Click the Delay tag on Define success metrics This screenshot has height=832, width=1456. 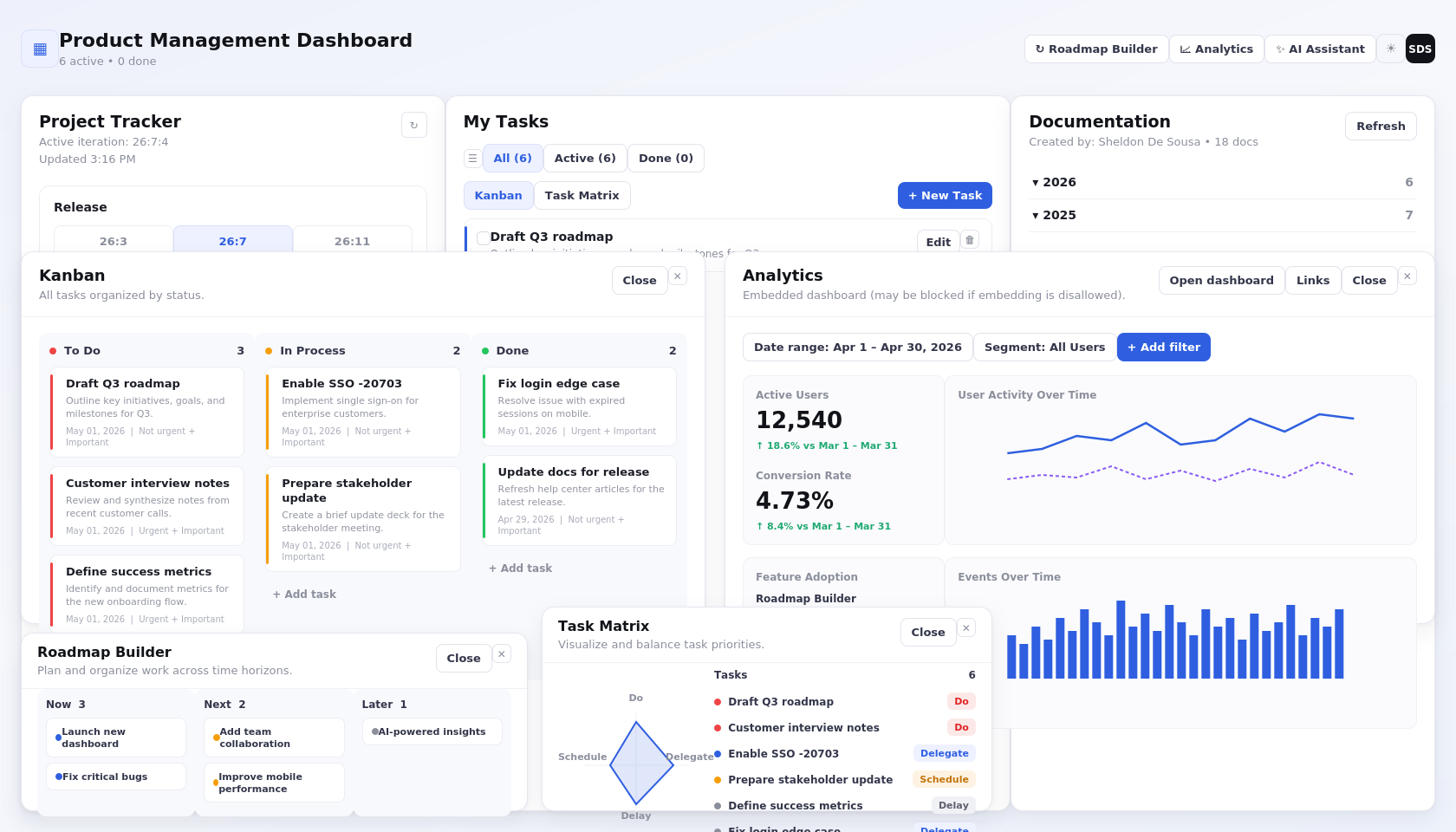953,806
